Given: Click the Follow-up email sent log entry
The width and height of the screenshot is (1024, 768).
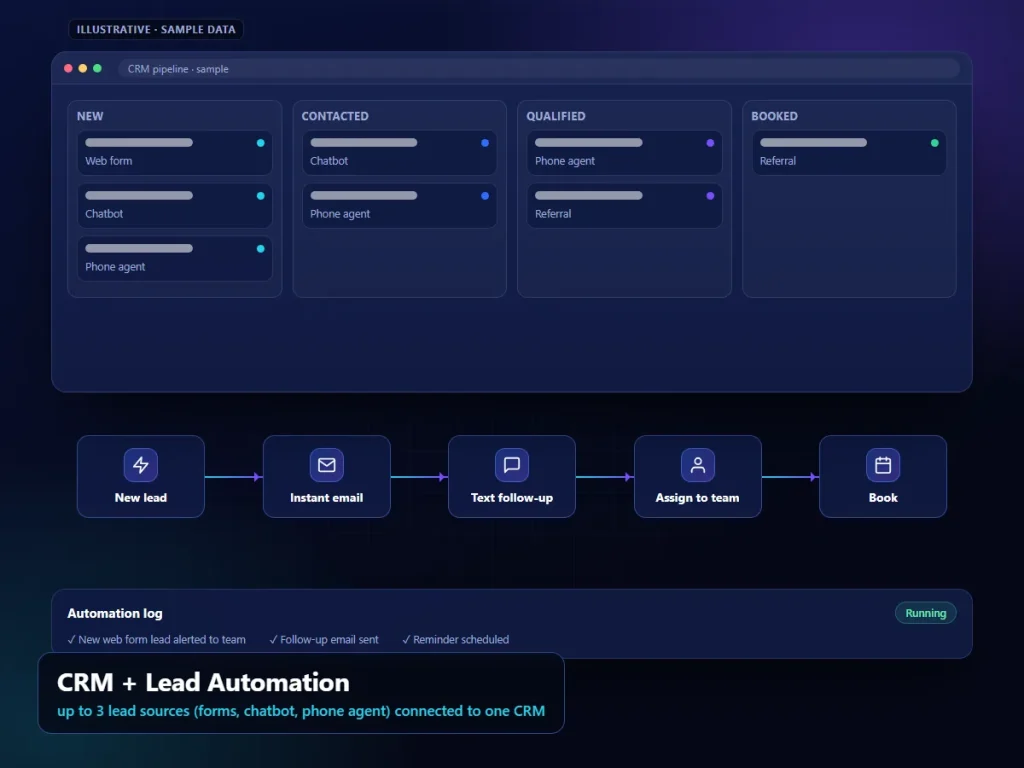Looking at the screenshot, I should point(324,640).
